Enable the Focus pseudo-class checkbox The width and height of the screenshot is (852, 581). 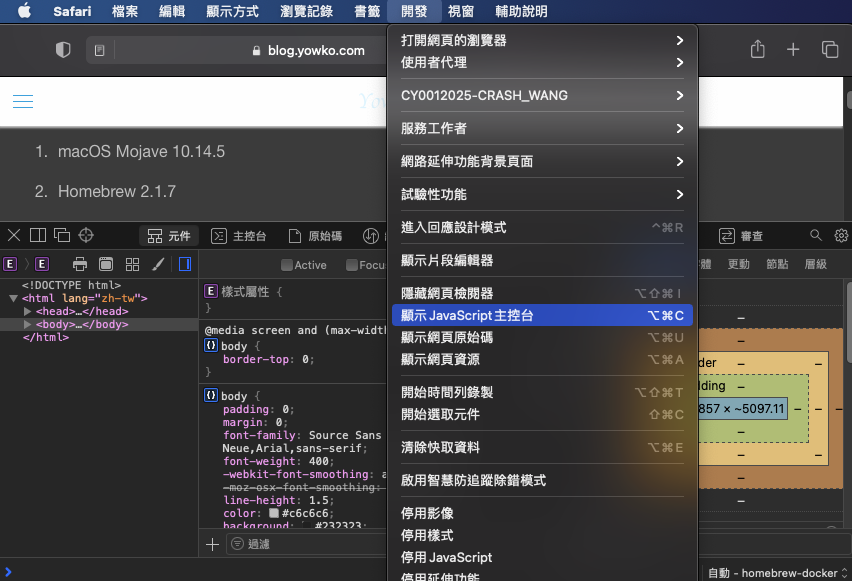point(352,265)
